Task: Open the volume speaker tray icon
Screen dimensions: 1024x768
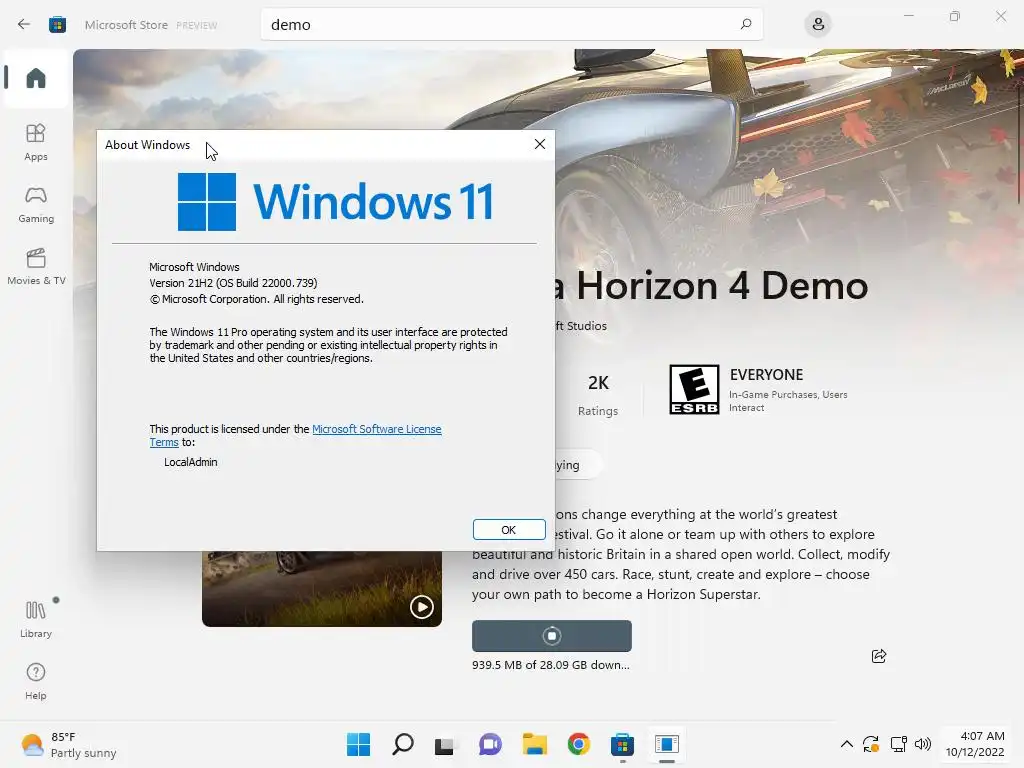Action: coord(923,744)
